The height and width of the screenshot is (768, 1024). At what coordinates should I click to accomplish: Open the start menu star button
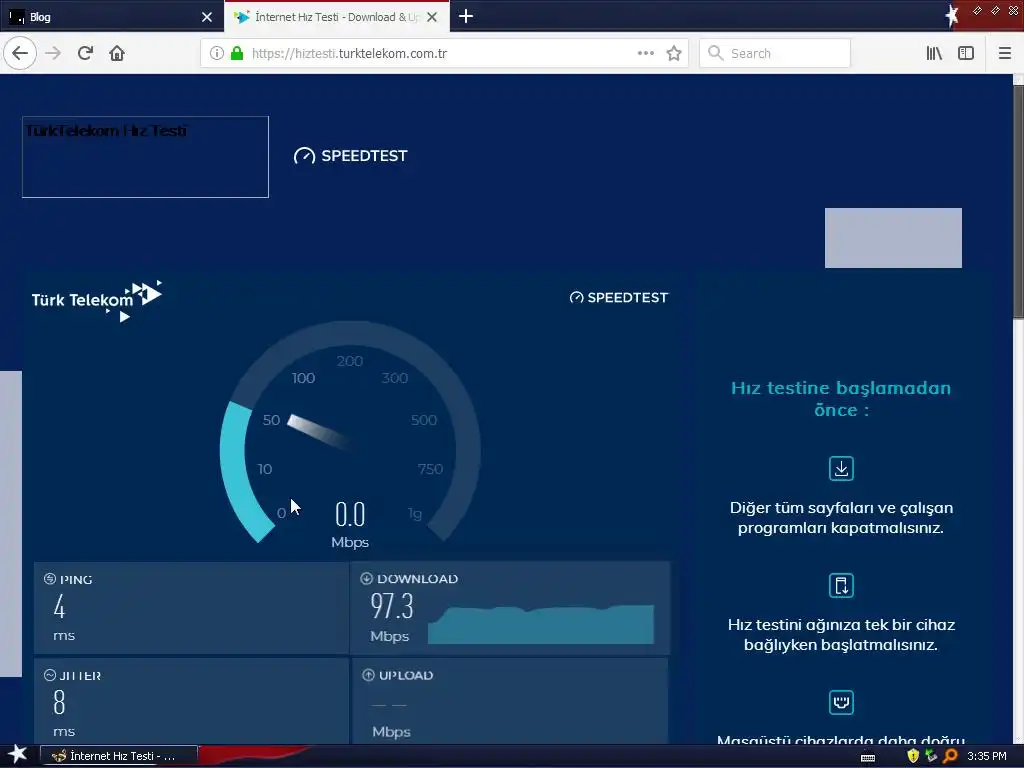point(18,756)
